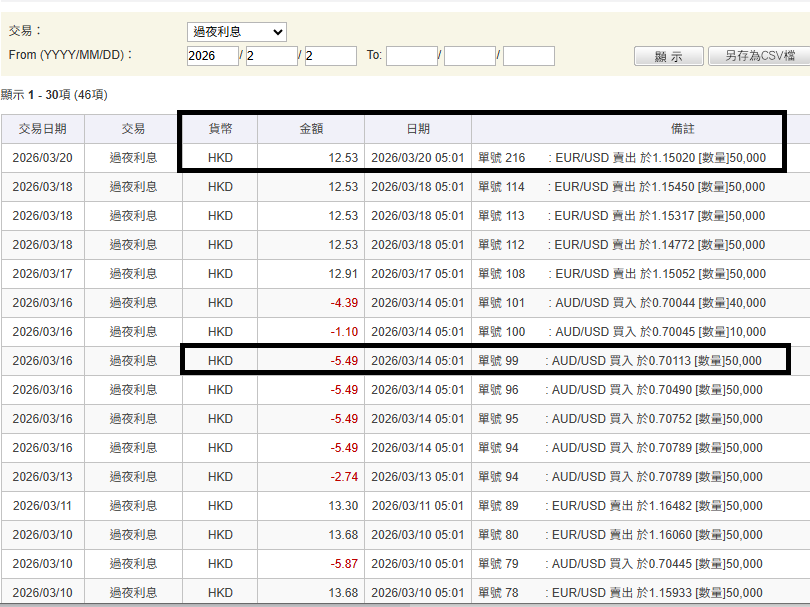Click the 金額 column header
This screenshot has width=810, height=607.
[311, 129]
